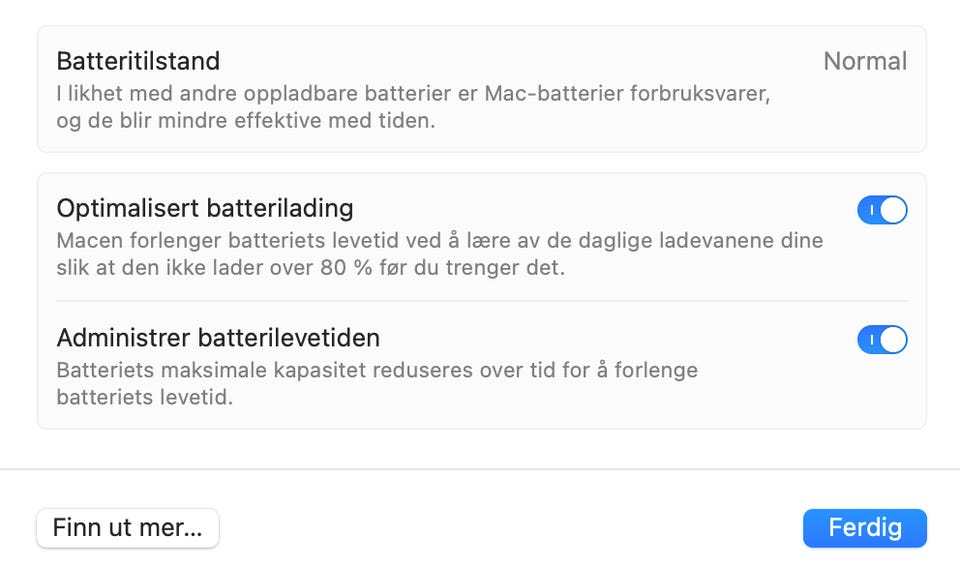Select the Batteritilstand heading
960x567 pixels.
tap(138, 61)
